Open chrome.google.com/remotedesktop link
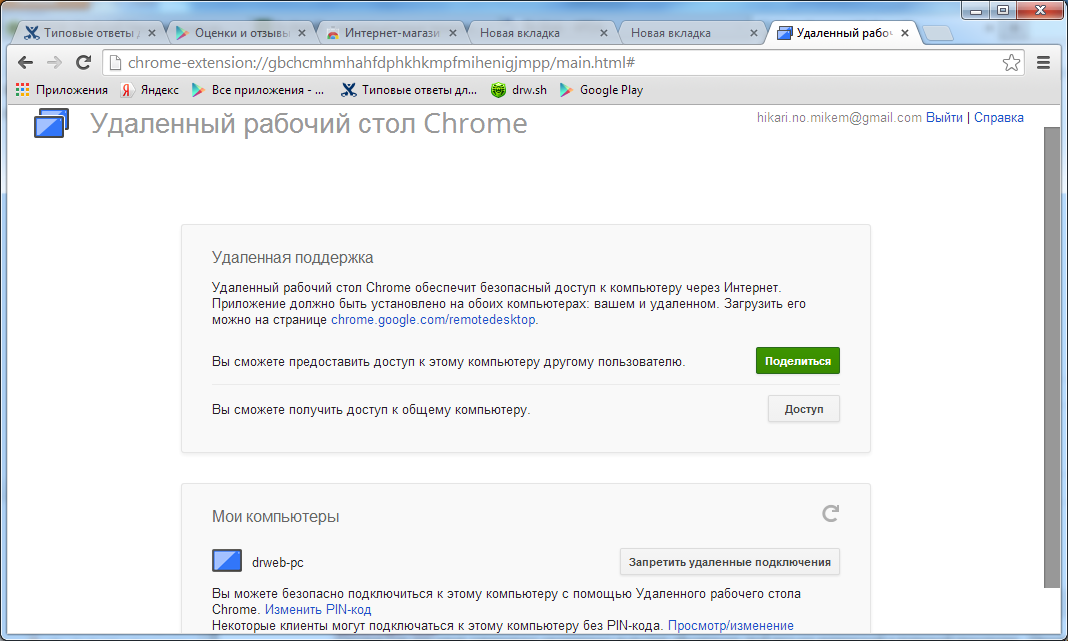The height and width of the screenshot is (641, 1068). [x=433, y=319]
